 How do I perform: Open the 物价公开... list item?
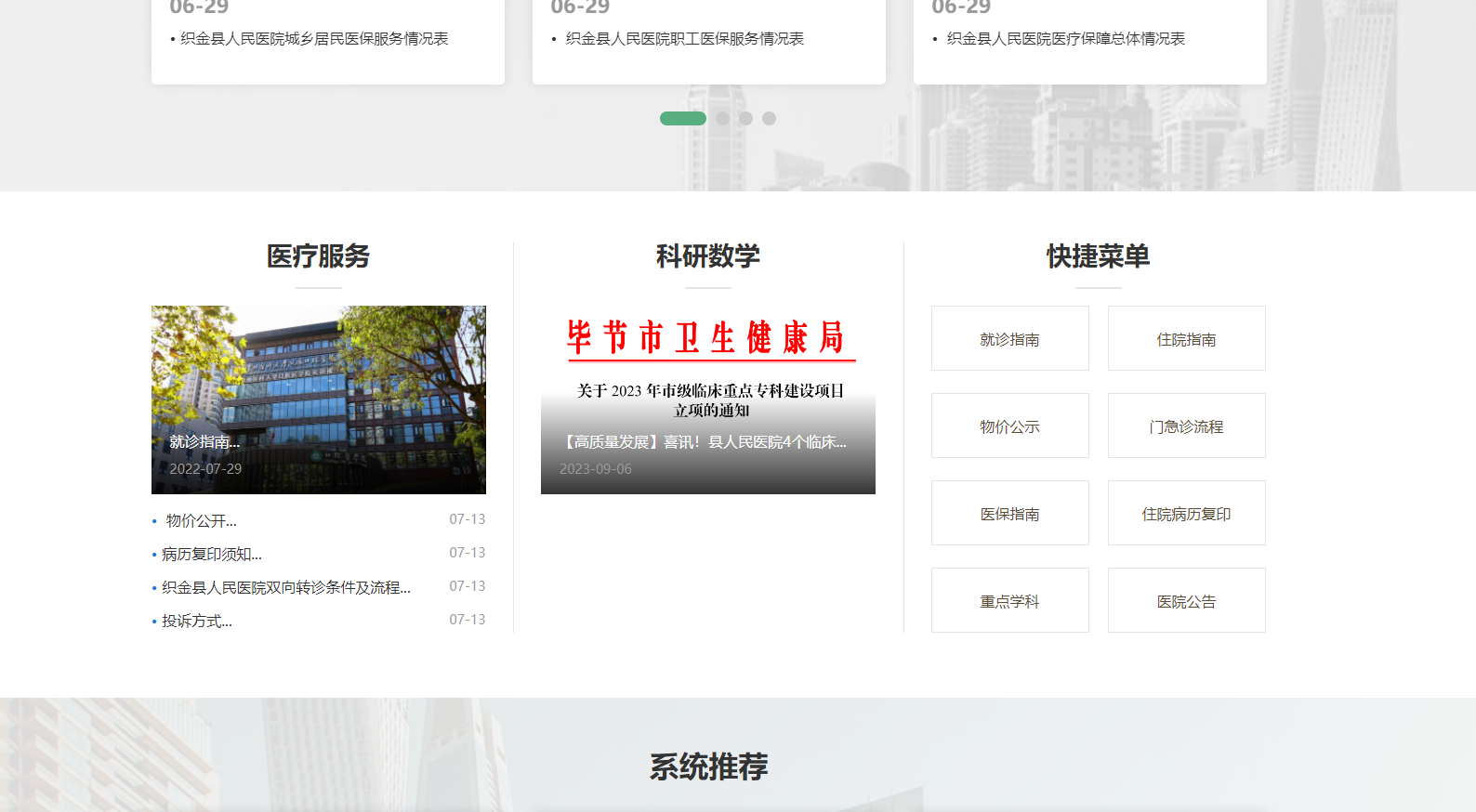201,521
